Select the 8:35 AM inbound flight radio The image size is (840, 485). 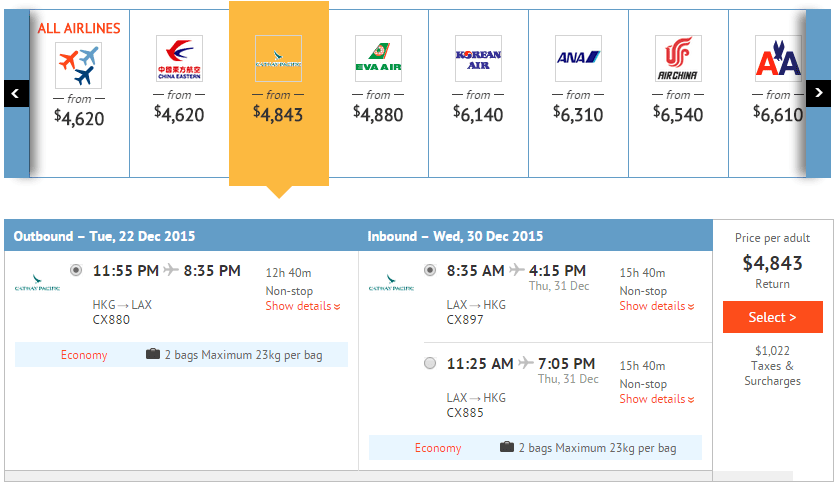tap(430, 270)
